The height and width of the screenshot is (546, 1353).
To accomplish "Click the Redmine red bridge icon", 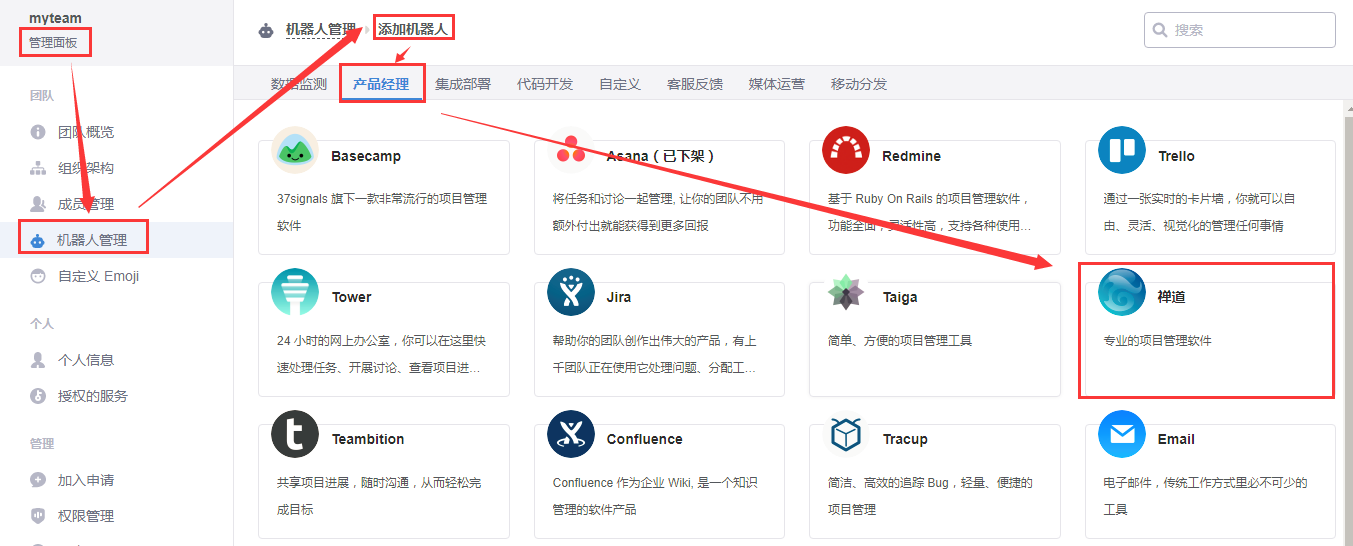I will click(846, 151).
